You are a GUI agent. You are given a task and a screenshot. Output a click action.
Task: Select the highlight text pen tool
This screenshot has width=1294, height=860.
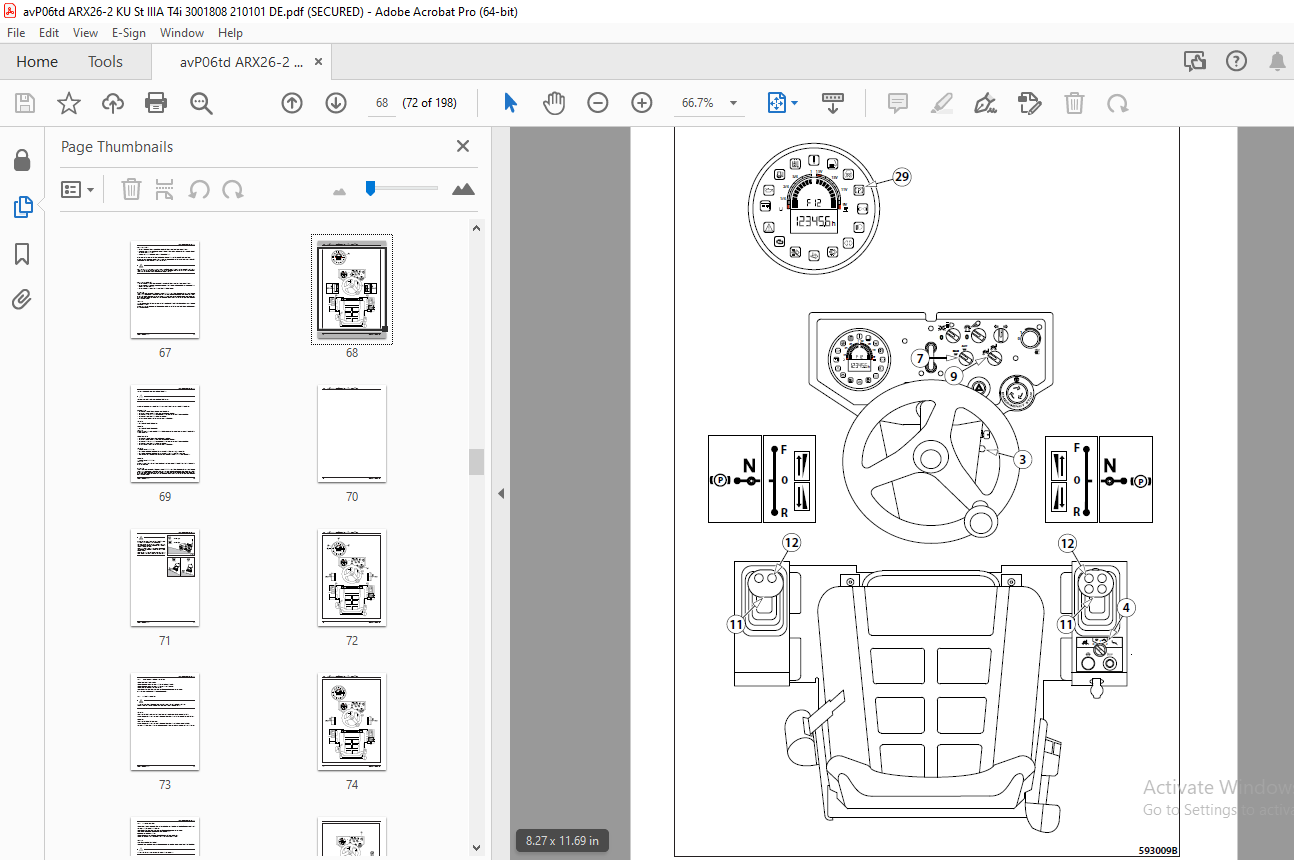[x=942, y=103]
